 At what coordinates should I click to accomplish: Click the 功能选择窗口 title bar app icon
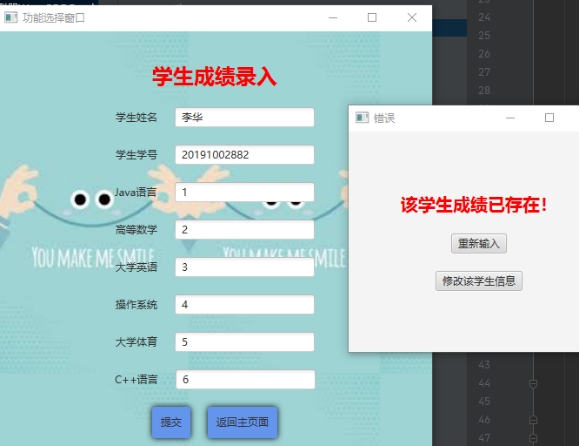[x=11, y=17]
